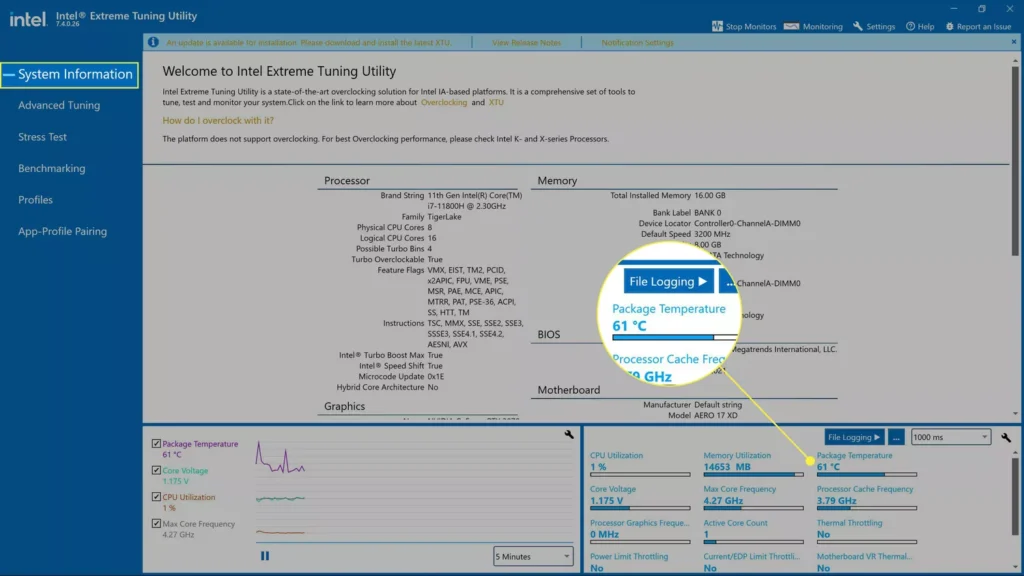Image resolution: width=1024 pixels, height=576 pixels.
Task: Click Power Limit Throttling status
Action: click(x=596, y=568)
